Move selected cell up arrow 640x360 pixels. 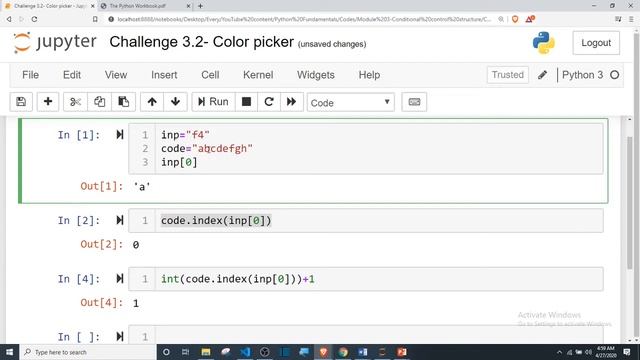coord(152,102)
